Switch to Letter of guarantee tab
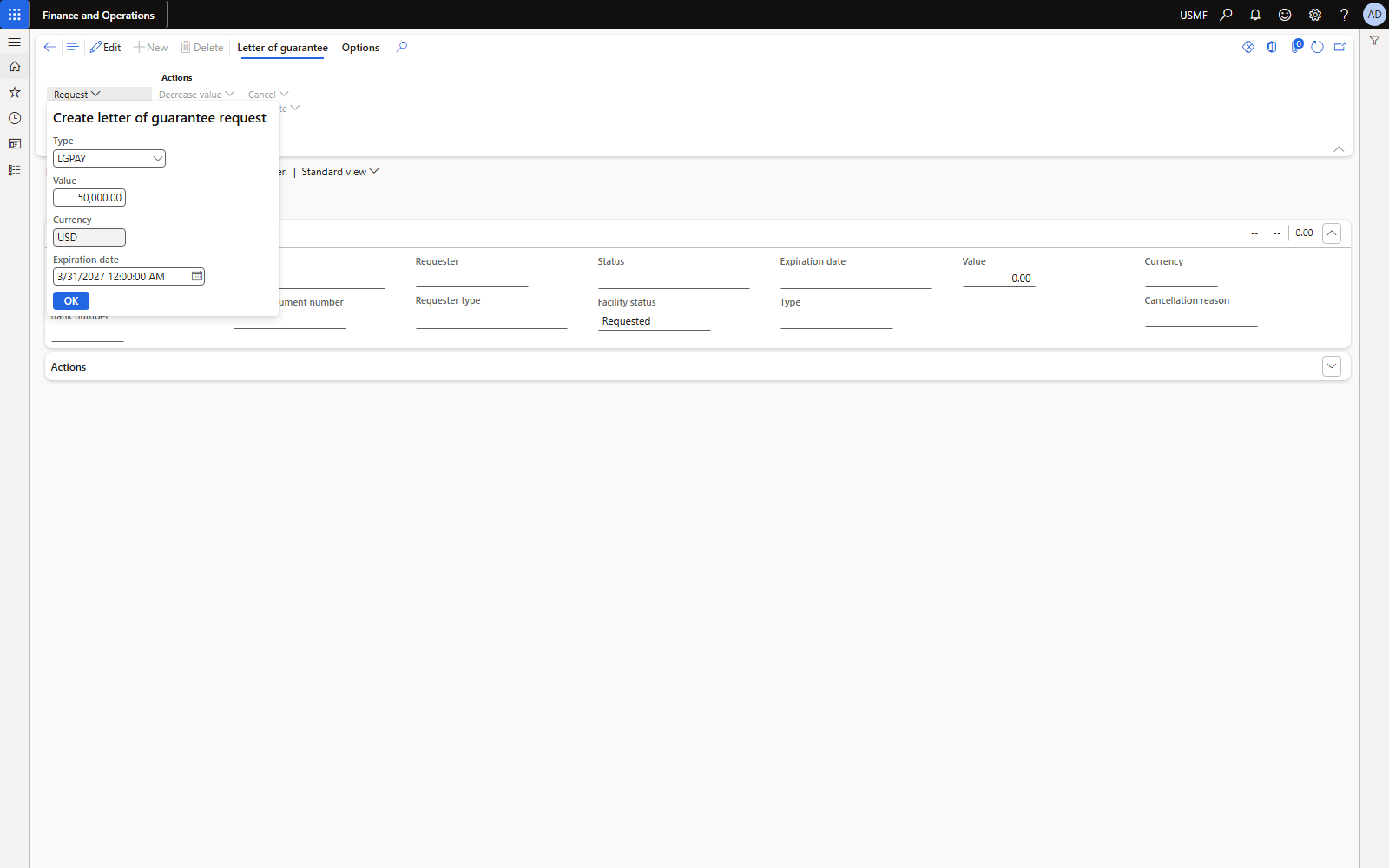This screenshot has height=868, width=1389. (282, 48)
